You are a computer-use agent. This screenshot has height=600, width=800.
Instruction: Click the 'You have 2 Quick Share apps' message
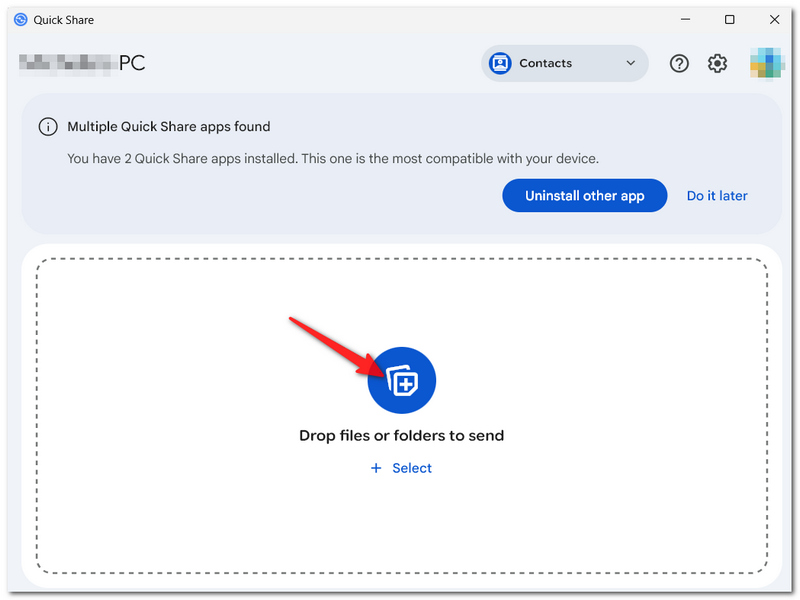pyautogui.click(x=333, y=159)
